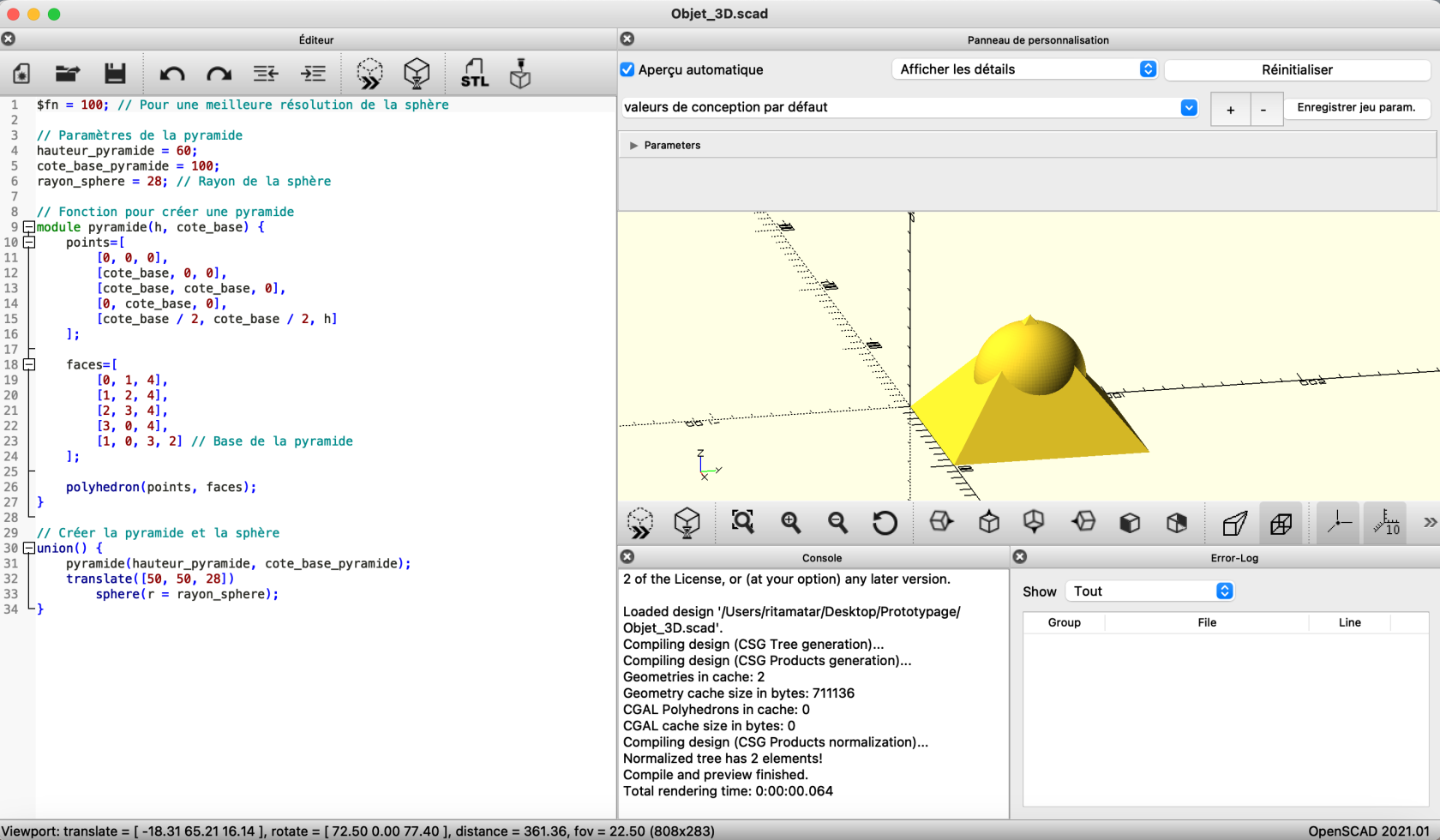Viewport: 1440px width, 840px height.
Task: Send the design to the 3D printer
Action: point(520,74)
